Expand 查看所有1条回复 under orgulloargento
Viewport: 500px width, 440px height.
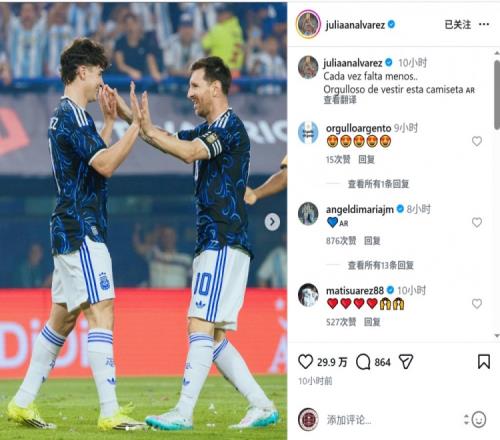click(x=378, y=184)
